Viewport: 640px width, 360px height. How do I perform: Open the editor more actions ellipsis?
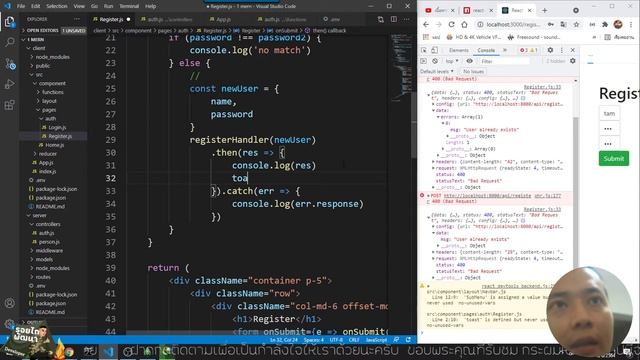(406, 19)
